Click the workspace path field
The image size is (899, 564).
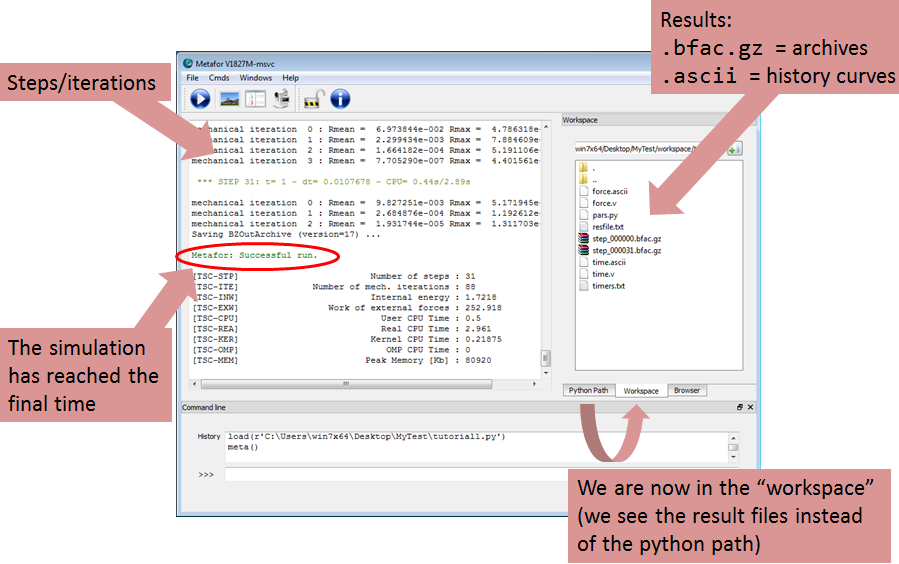click(650, 149)
